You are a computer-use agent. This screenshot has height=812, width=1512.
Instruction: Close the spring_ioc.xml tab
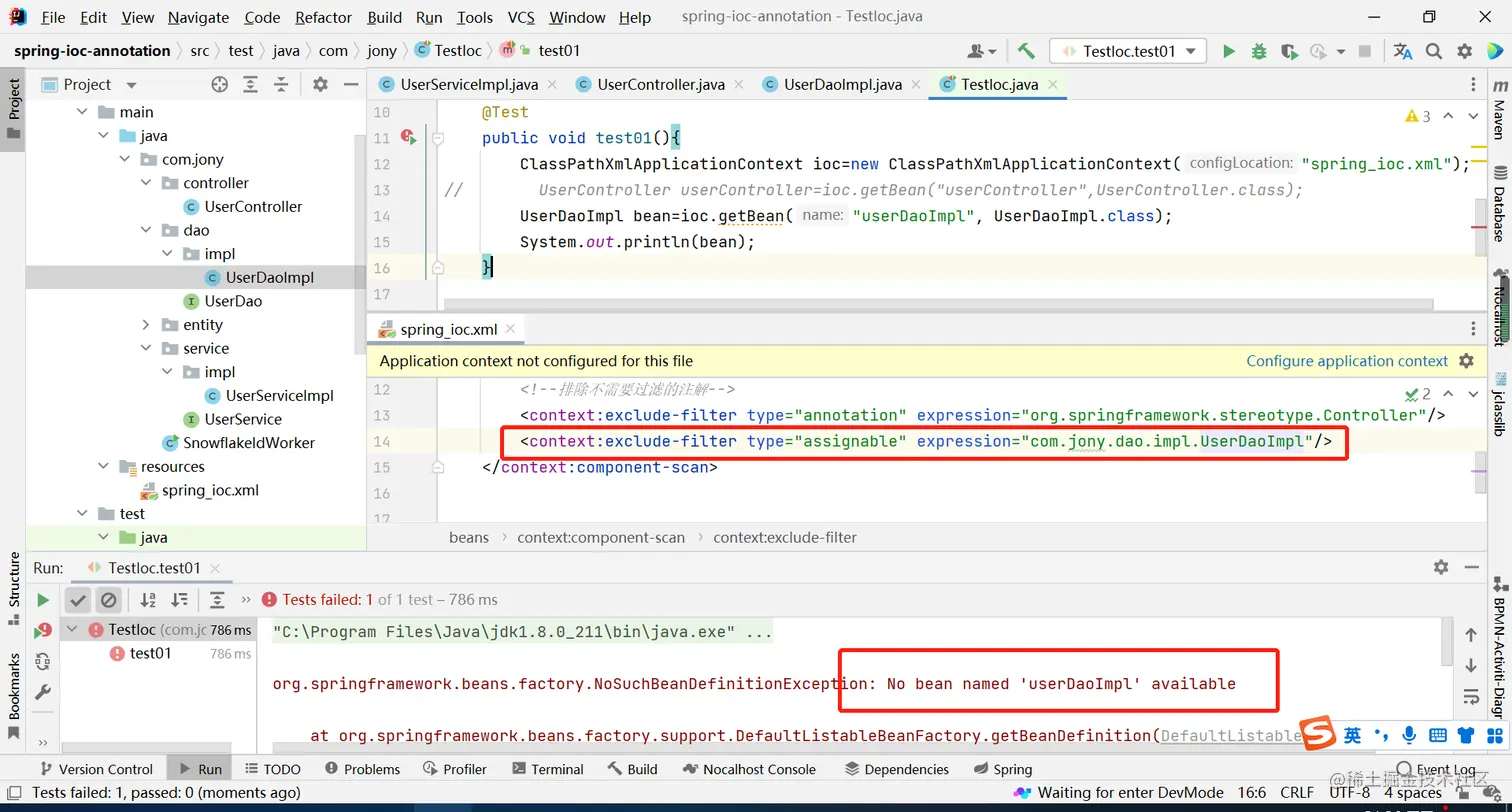(x=511, y=329)
